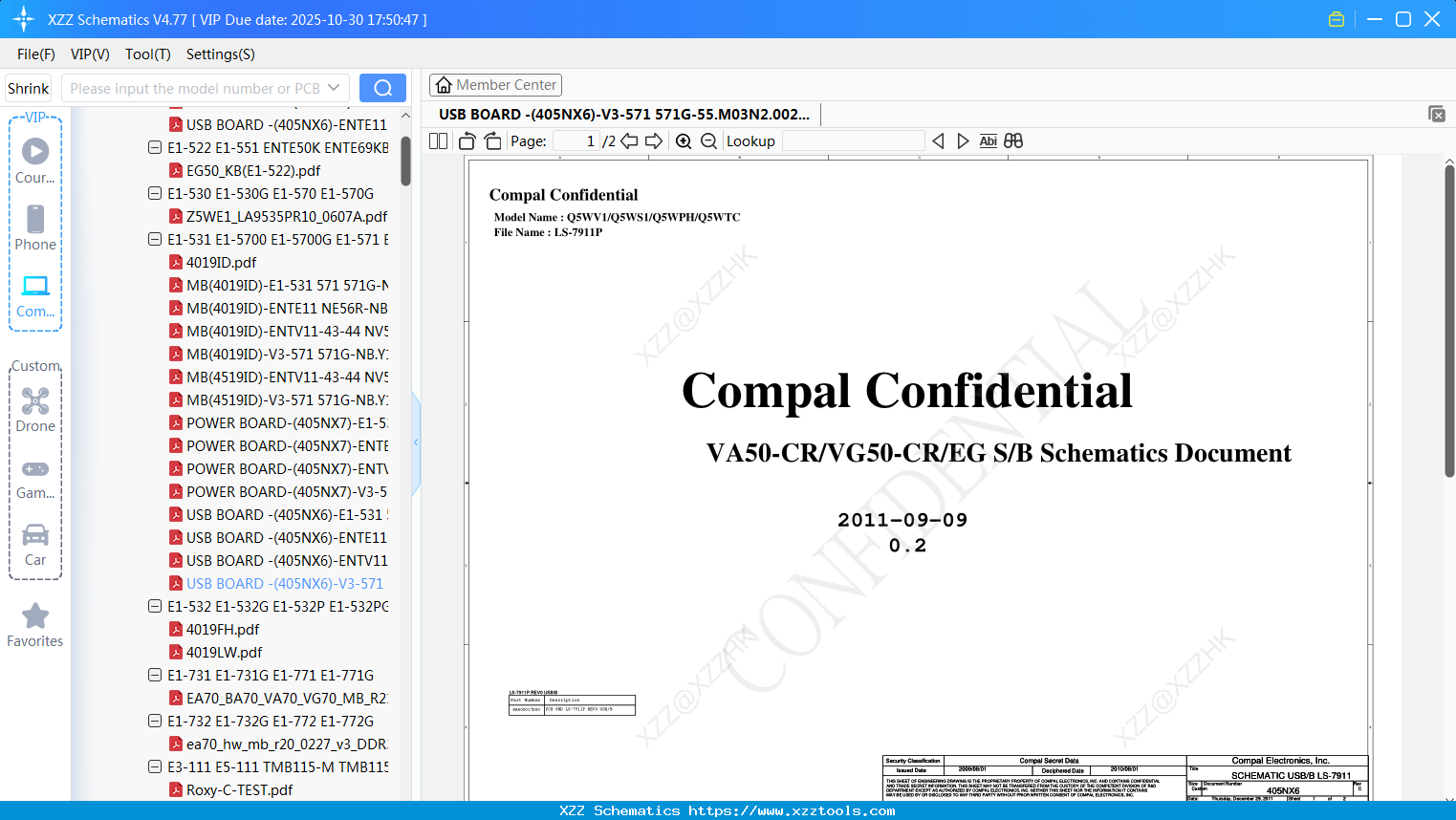Go to the previous page arrow

coord(629,140)
